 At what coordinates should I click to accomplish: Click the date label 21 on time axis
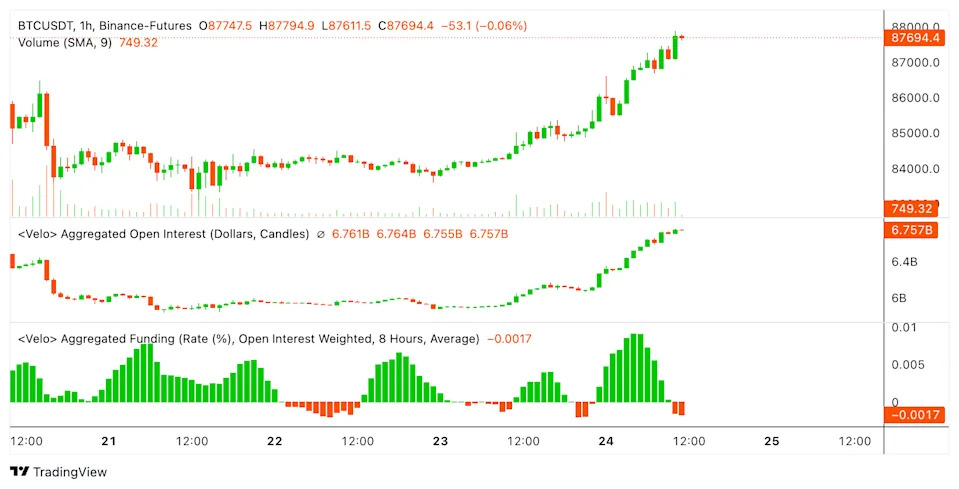tap(109, 441)
